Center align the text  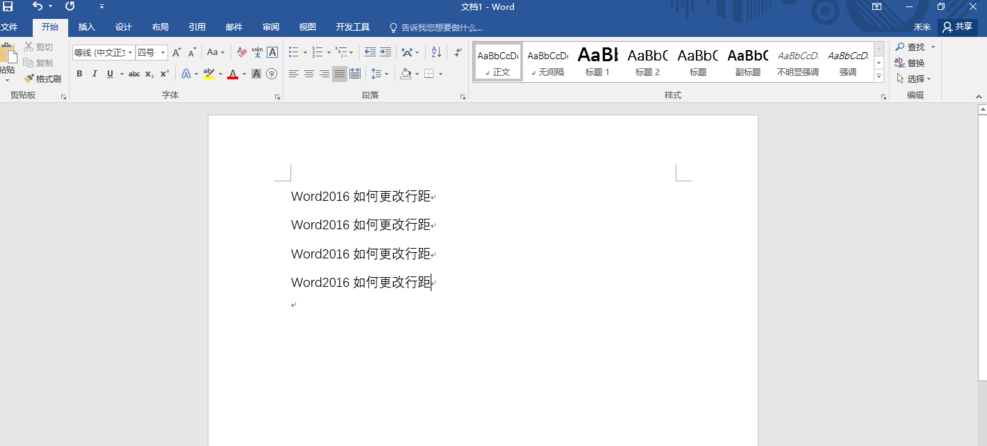(309, 74)
